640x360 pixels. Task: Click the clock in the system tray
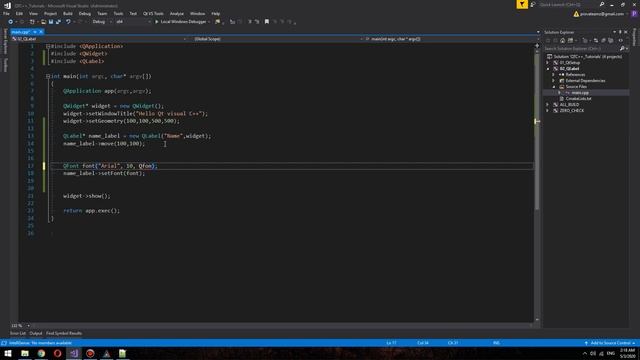(627, 353)
